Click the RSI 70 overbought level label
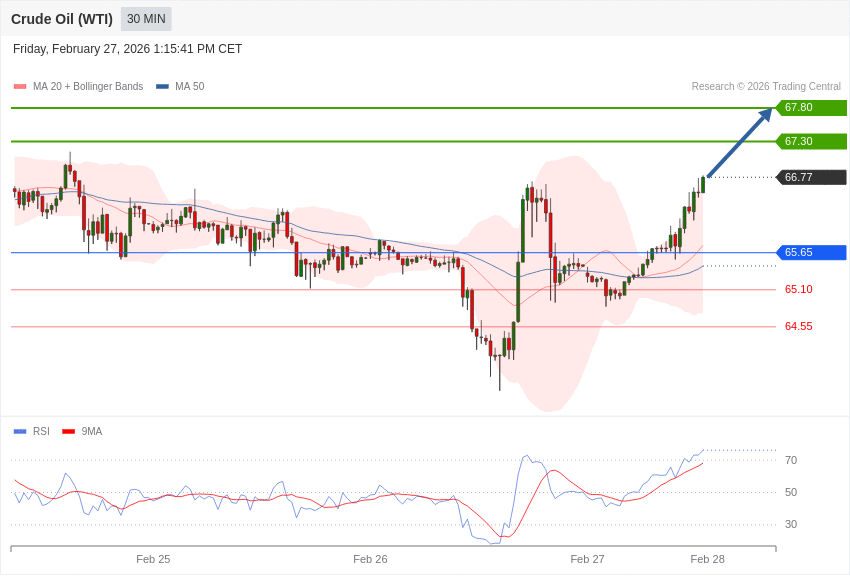This screenshot has width=850, height=576. [x=791, y=461]
